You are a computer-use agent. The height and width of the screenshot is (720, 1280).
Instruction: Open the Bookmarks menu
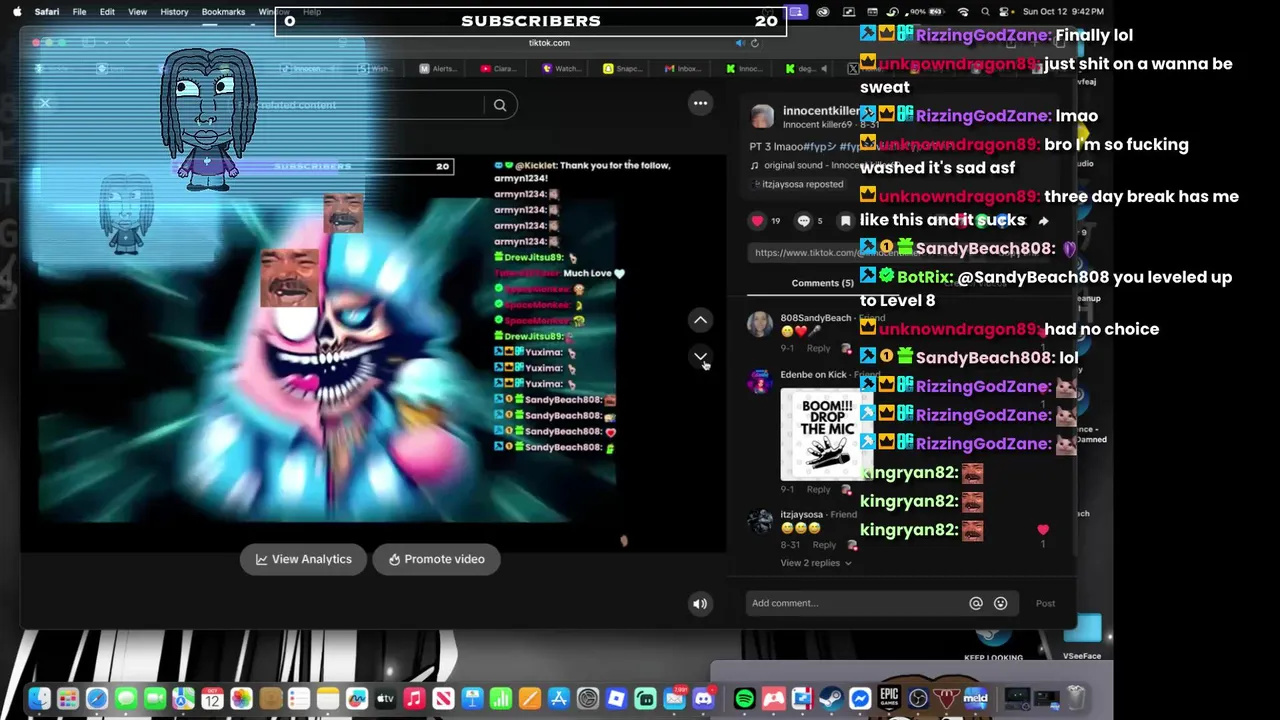coord(223,12)
